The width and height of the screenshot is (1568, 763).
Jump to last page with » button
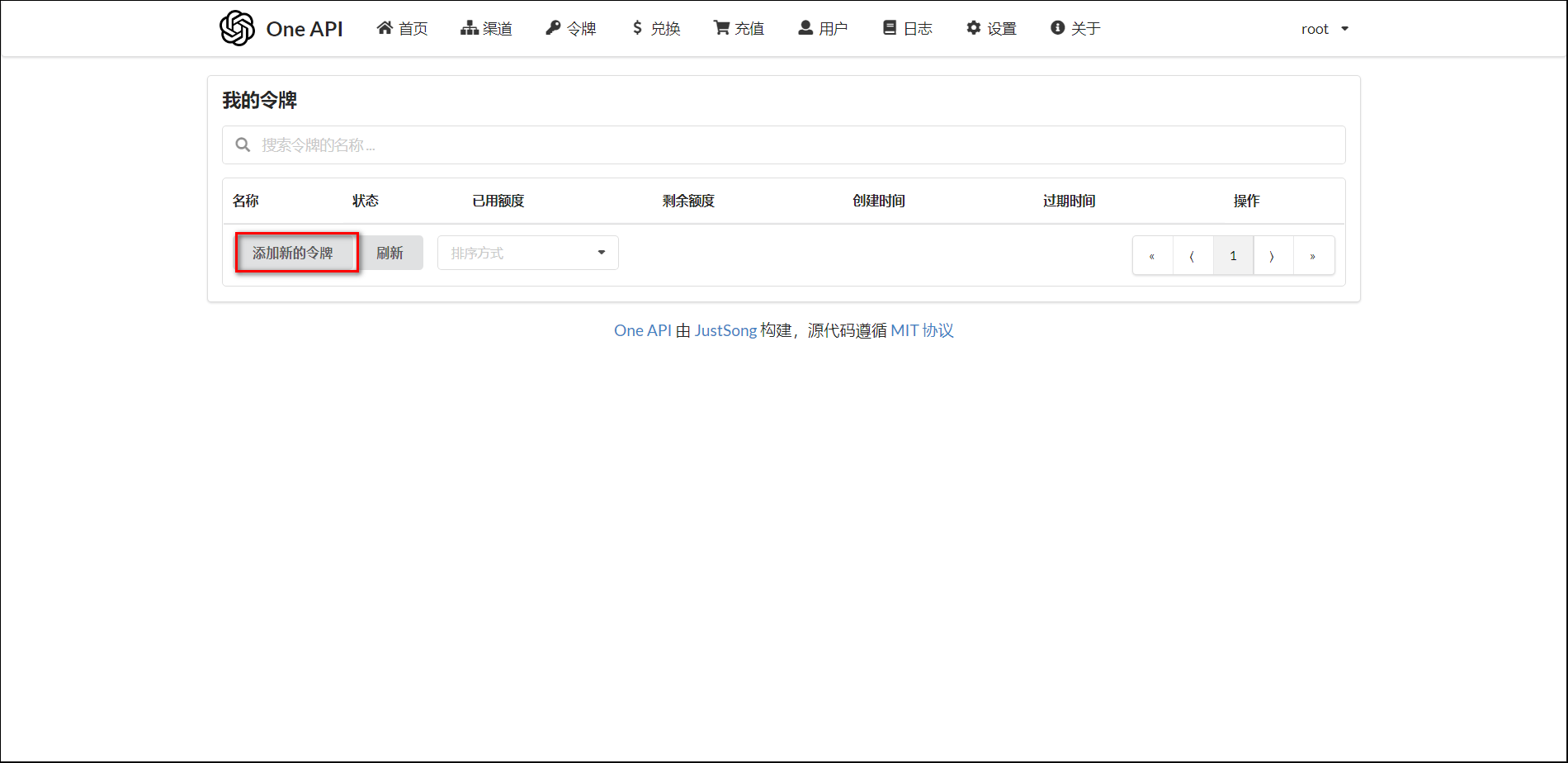[x=1313, y=256]
